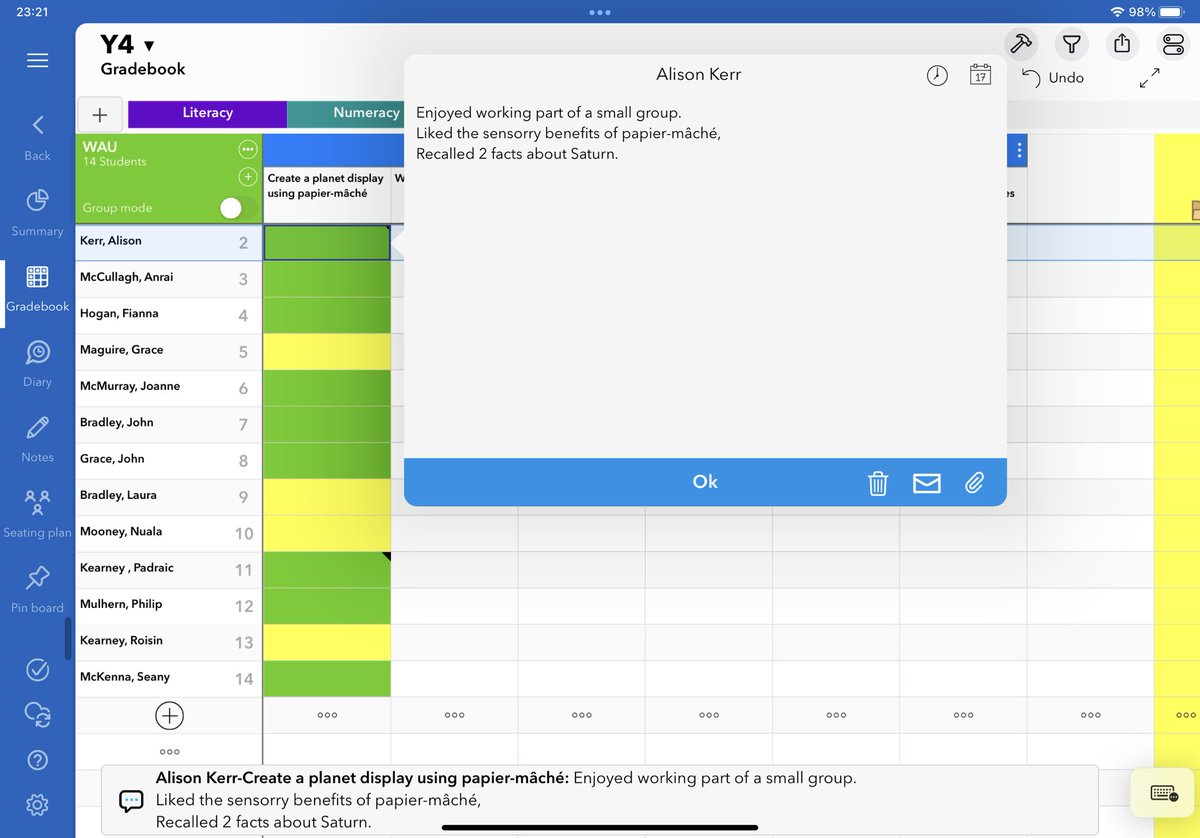
Task: Open the clock history icon in note popup
Action: pyautogui.click(x=937, y=76)
